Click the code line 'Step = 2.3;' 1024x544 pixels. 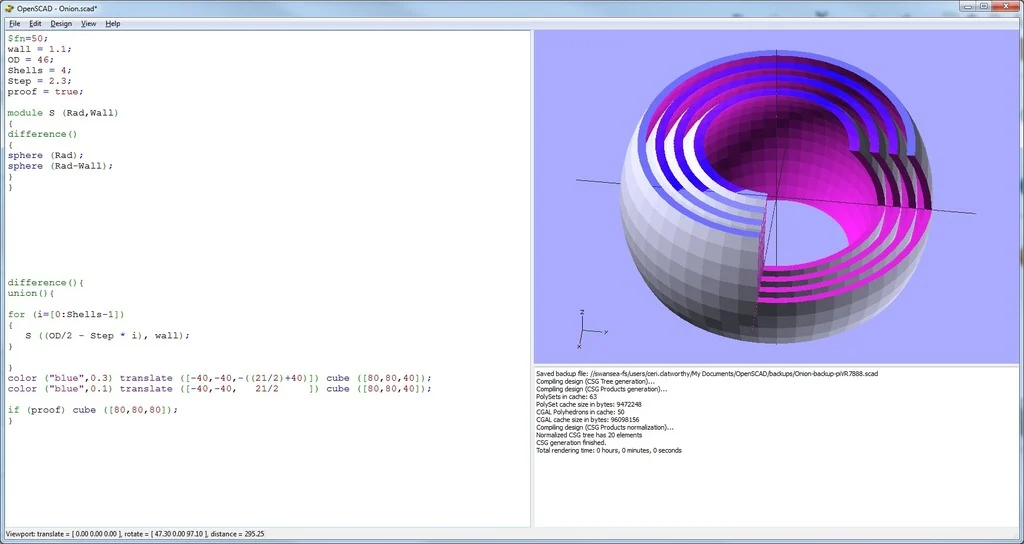click(x=40, y=81)
